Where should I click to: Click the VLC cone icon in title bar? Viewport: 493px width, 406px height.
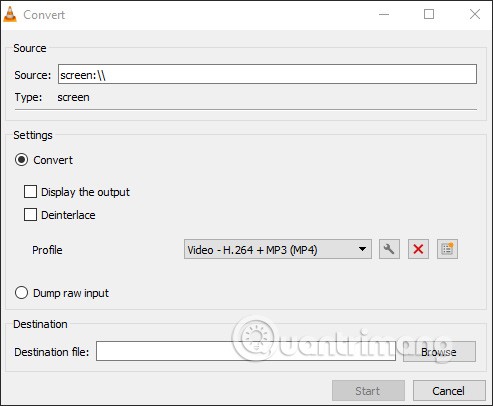click(x=10, y=14)
